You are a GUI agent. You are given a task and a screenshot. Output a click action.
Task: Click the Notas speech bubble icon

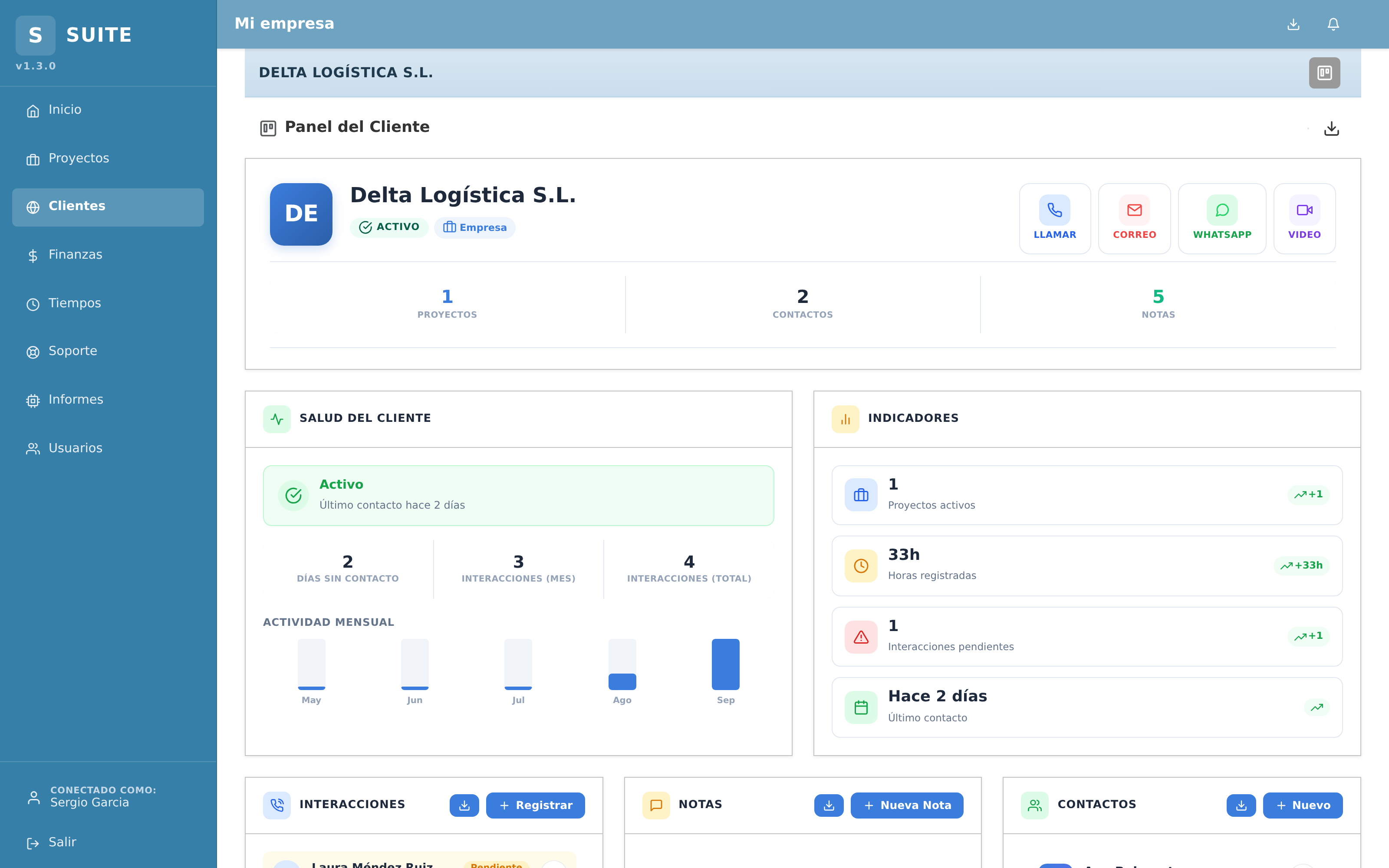pyautogui.click(x=656, y=806)
